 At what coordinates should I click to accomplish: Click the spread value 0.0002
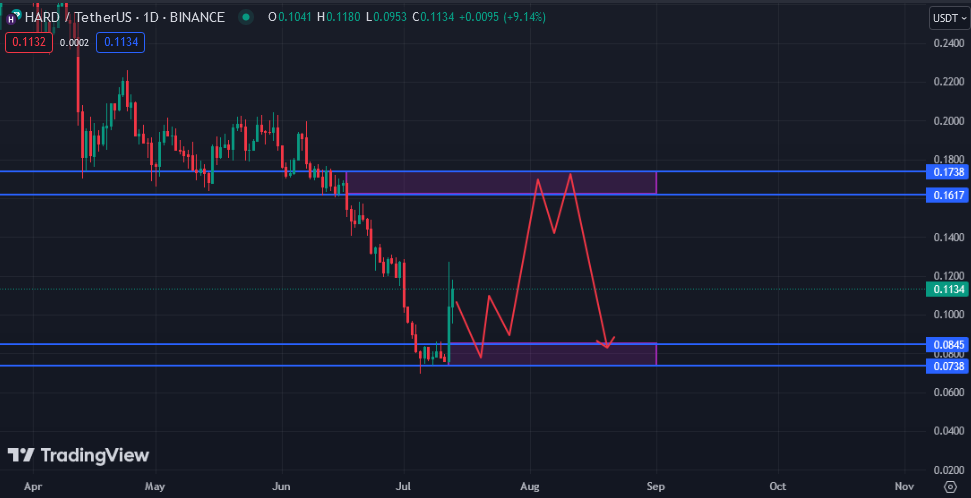pyautogui.click(x=74, y=43)
